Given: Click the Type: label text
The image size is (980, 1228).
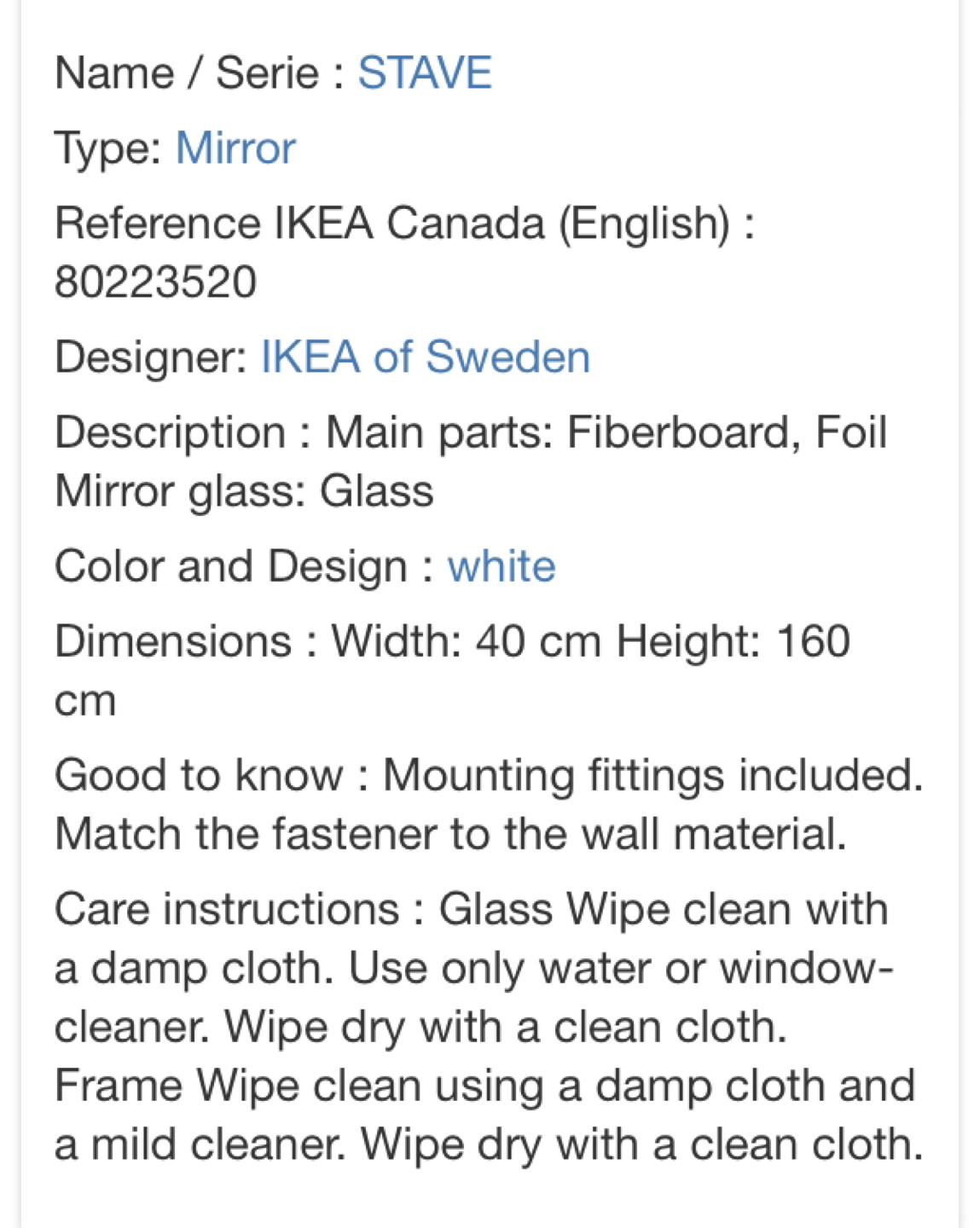Looking at the screenshot, I should 108,148.
